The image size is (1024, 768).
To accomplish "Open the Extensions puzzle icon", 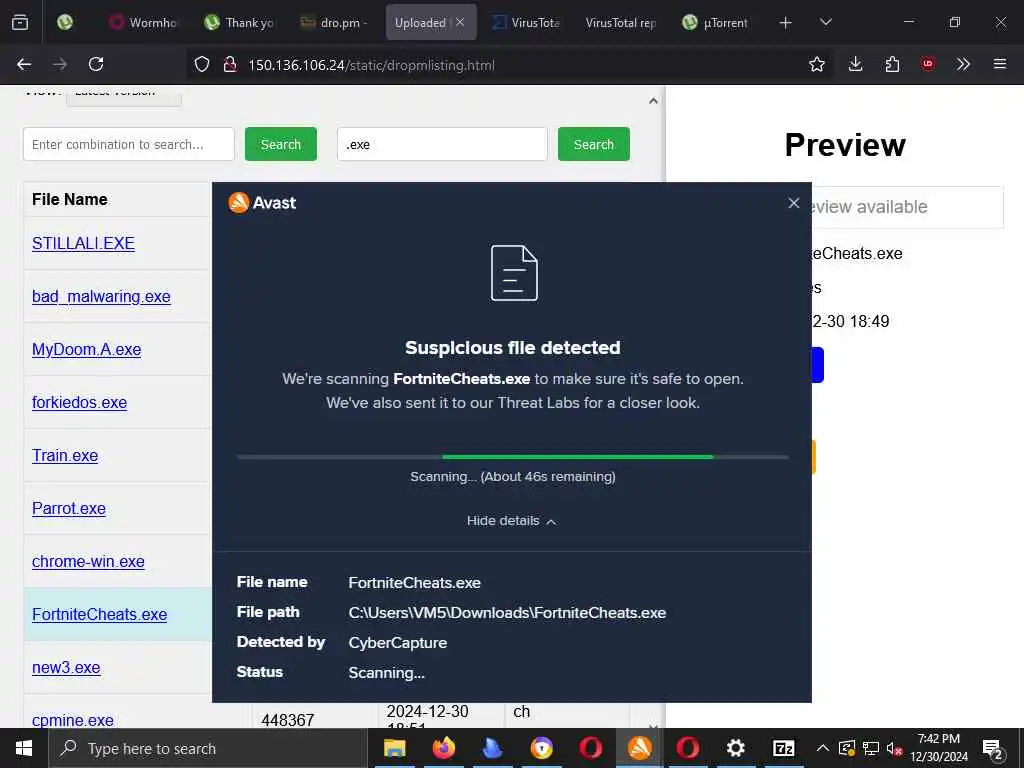I will 892,64.
